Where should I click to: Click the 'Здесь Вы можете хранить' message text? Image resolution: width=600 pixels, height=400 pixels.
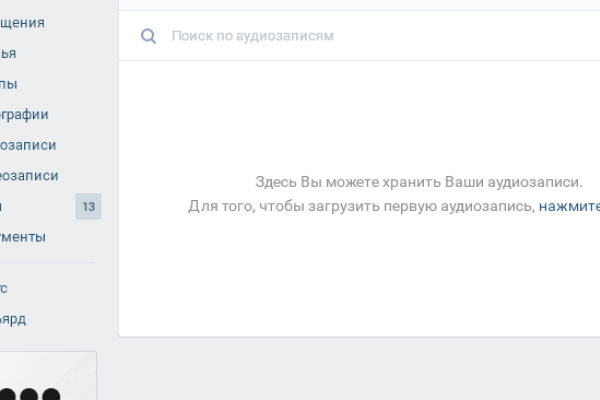pyautogui.click(x=418, y=182)
